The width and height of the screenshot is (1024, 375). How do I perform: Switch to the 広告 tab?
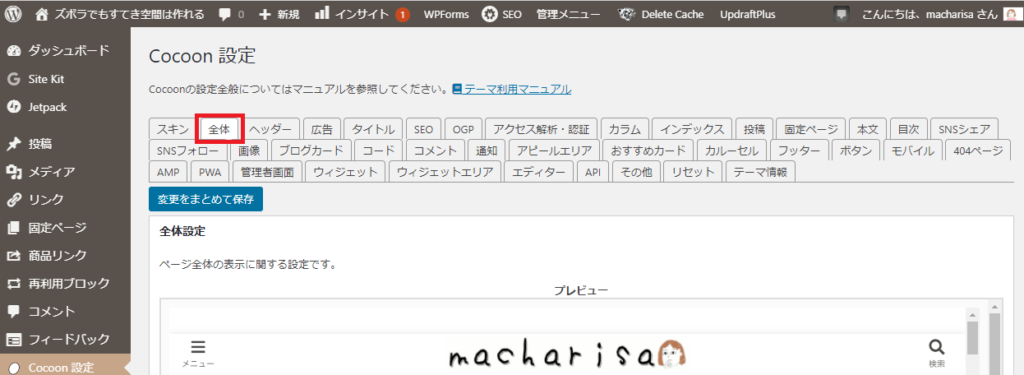(321, 129)
